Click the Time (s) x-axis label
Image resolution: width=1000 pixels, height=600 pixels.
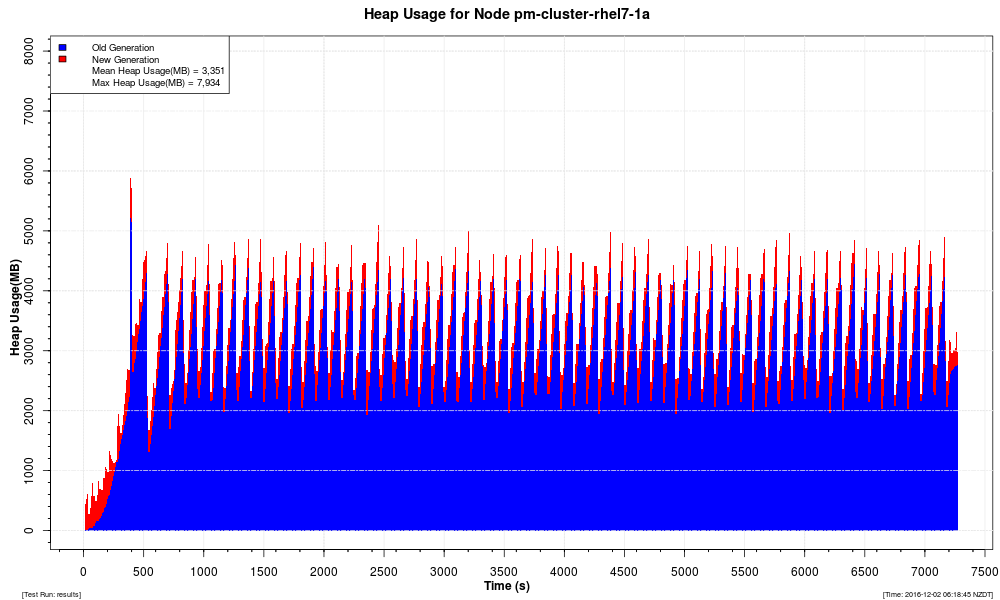[x=506, y=585]
